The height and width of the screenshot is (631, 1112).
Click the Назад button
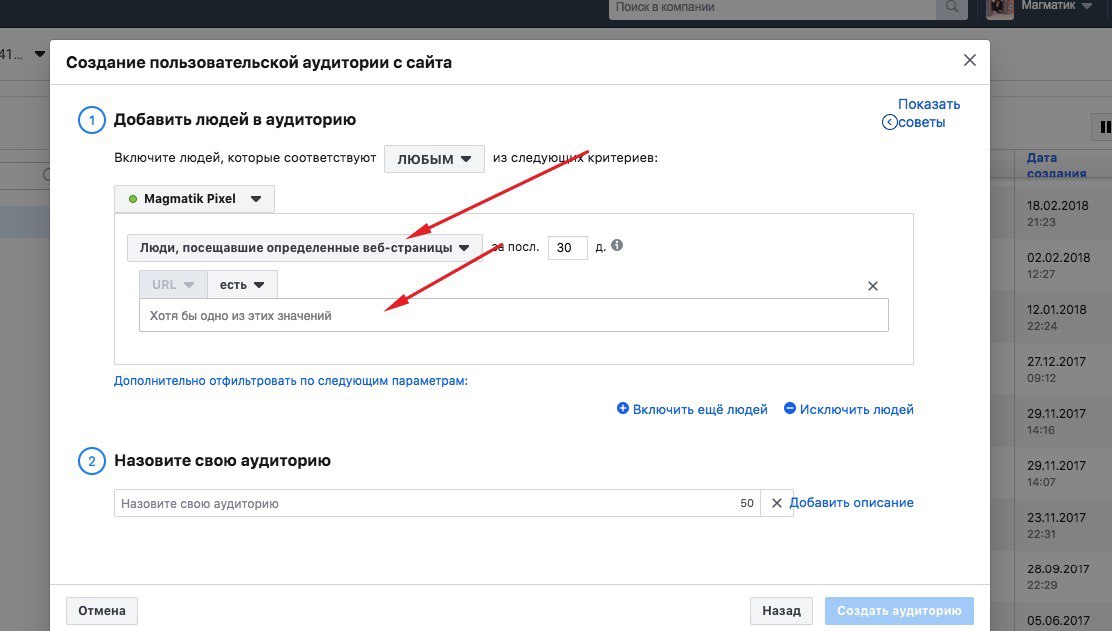click(782, 610)
